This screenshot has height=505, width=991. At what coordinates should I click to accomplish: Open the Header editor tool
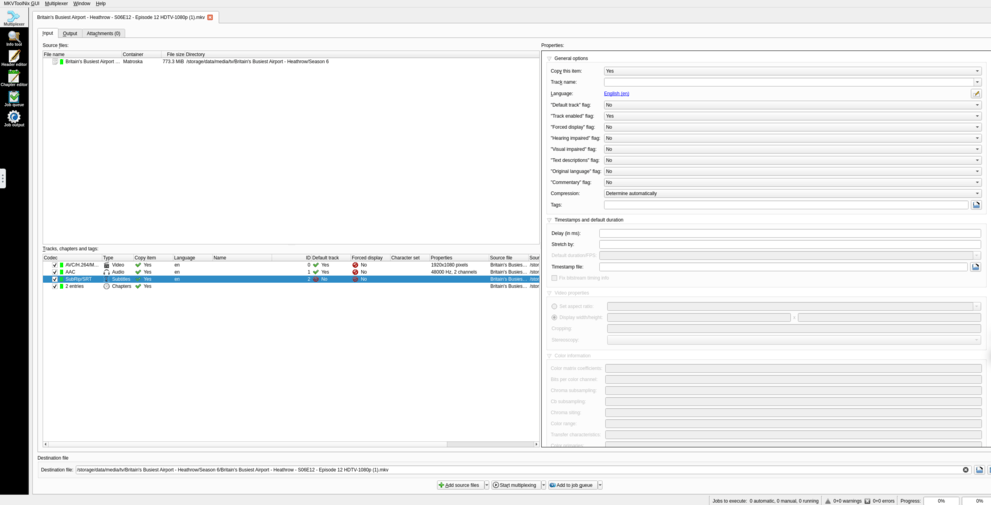pyautogui.click(x=14, y=58)
